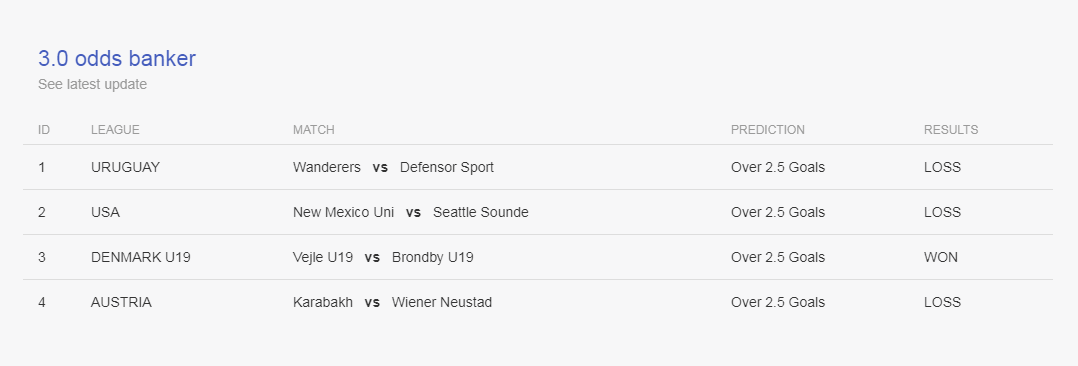This screenshot has width=1078, height=366.
Task: Select Seattle Sounde team name
Action: 481,213
